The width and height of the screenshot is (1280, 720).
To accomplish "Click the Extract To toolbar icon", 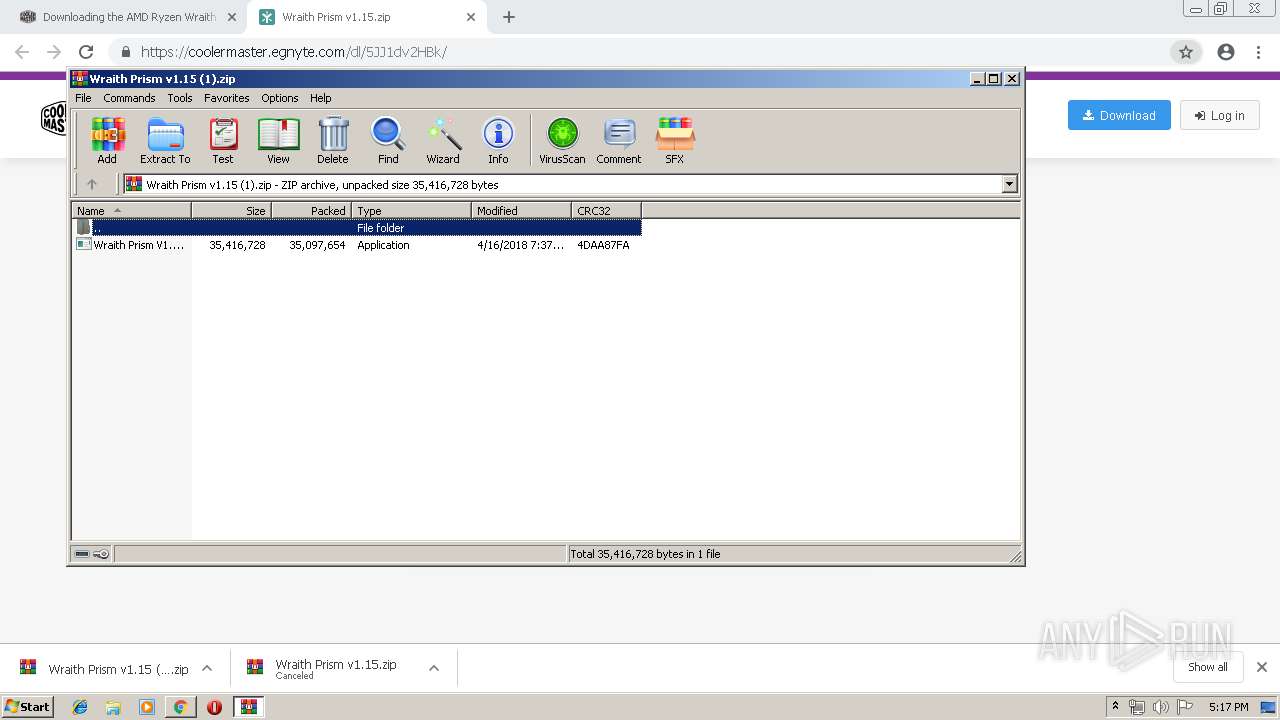I will tap(165, 140).
